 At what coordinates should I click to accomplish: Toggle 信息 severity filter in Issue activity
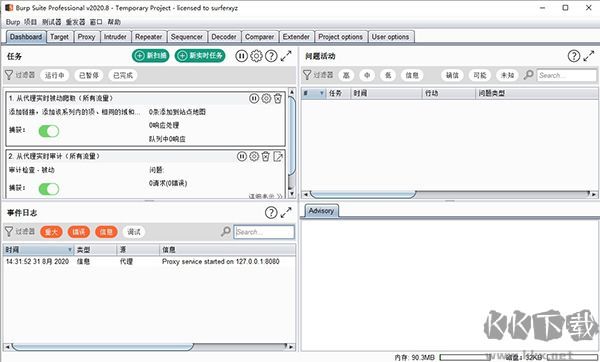tap(412, 75)
